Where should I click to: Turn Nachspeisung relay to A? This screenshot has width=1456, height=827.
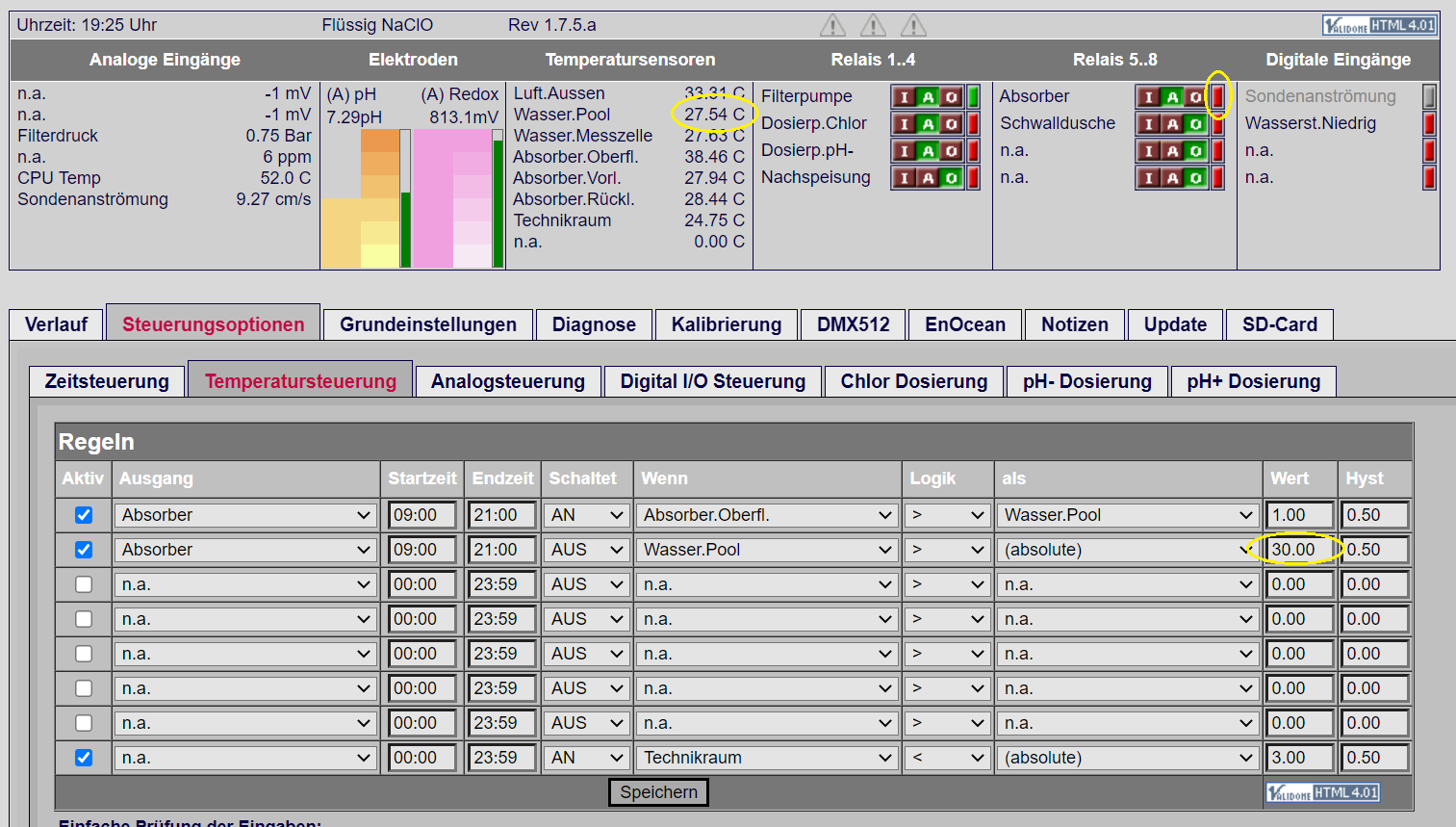[928, 177]
